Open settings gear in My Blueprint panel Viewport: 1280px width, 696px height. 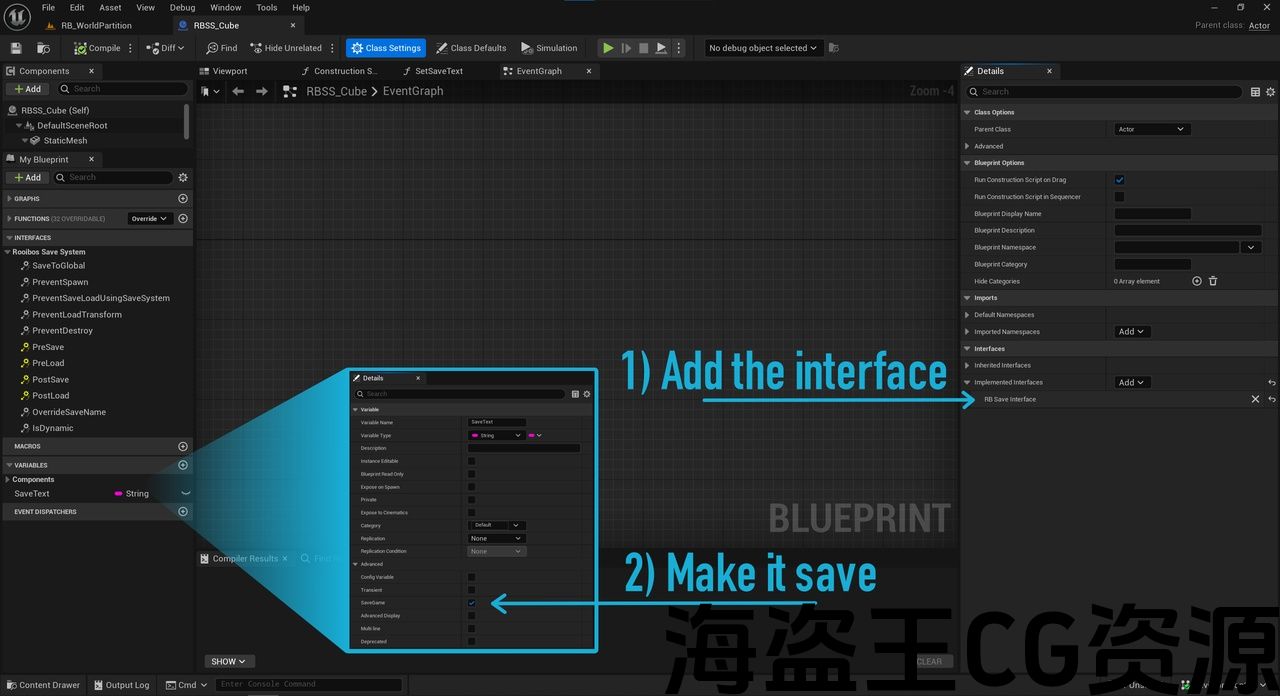183,177
